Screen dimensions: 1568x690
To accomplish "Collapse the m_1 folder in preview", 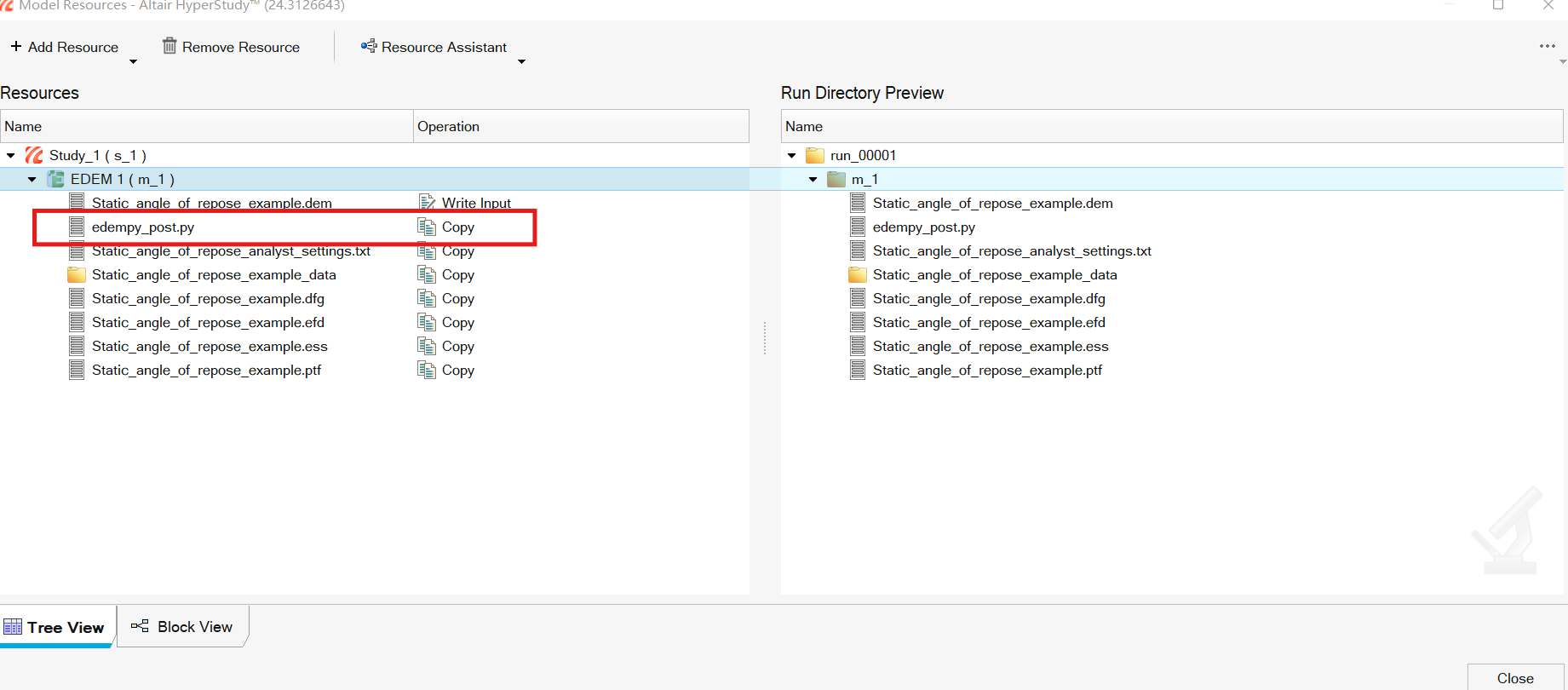I will 813,179.
